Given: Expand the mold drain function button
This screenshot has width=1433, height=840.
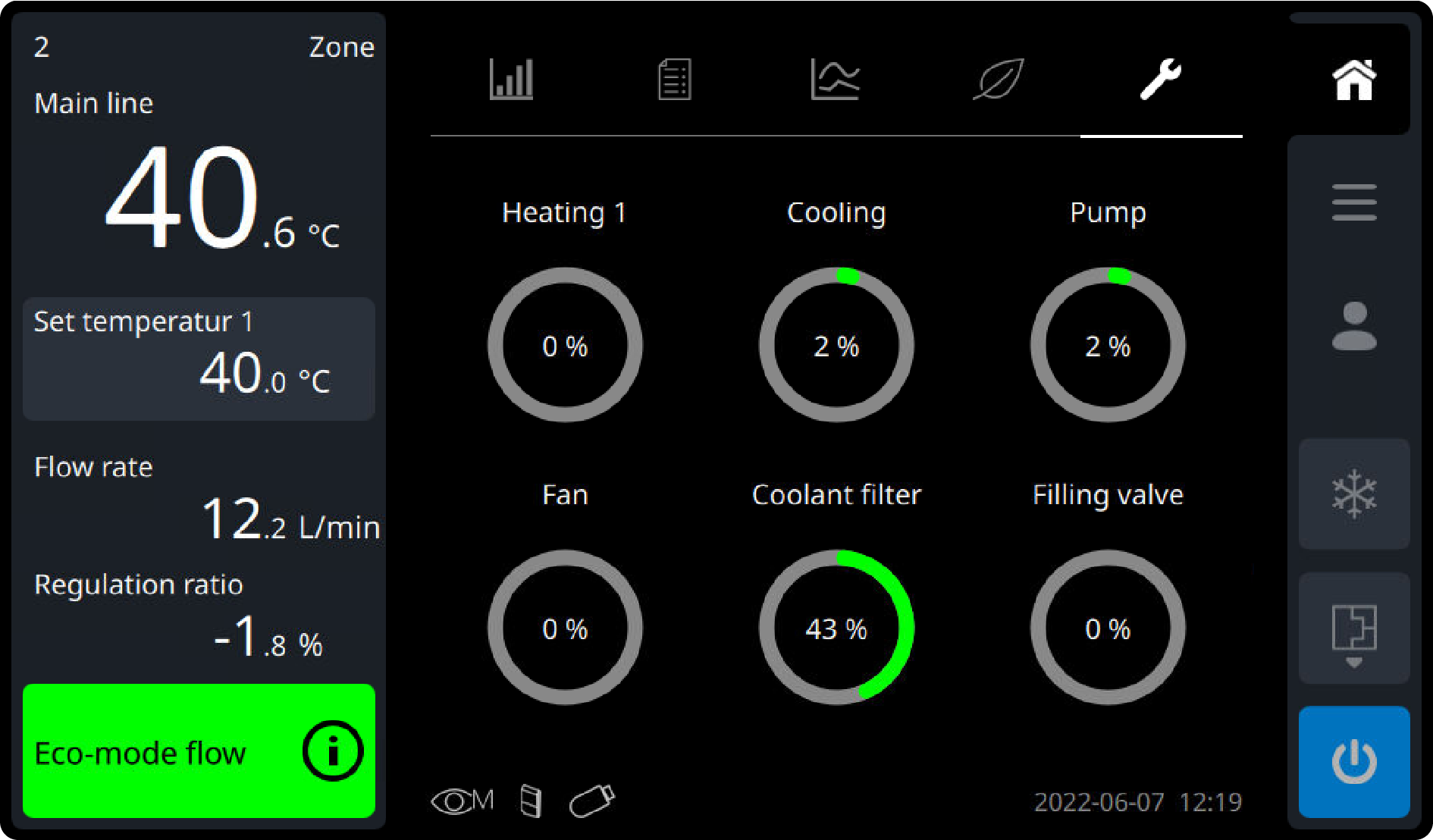Looking at the screenshot, I should click(1353, 629).
